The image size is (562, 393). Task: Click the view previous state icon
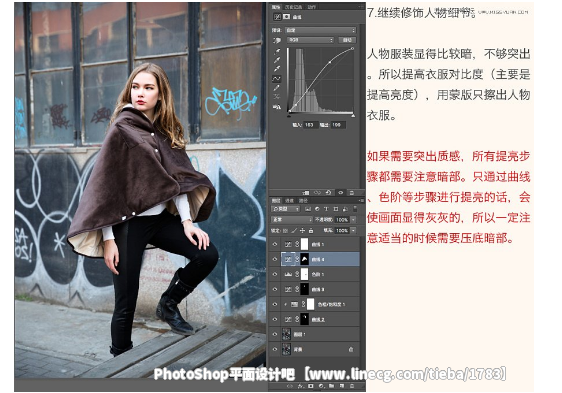coord(318,193)
